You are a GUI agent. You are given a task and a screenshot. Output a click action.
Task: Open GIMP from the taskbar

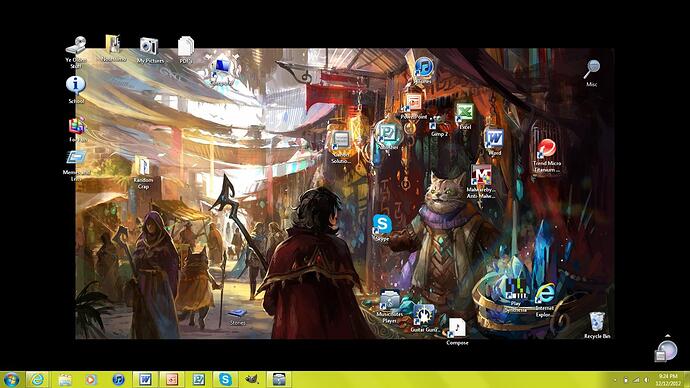coord(252,379)
